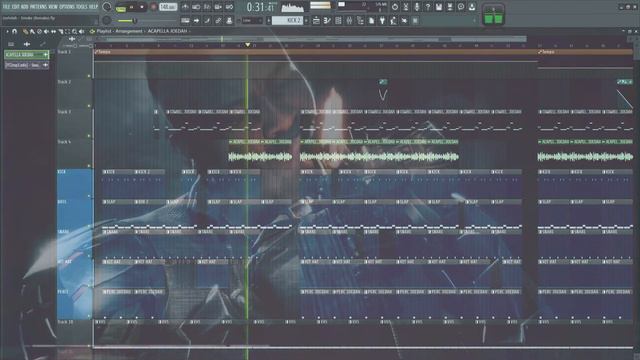This screenshot has width=640, height=360.
Task: Open the KICK 2 pattern selector
Action: pyautogui.click(x=287, y=20)
